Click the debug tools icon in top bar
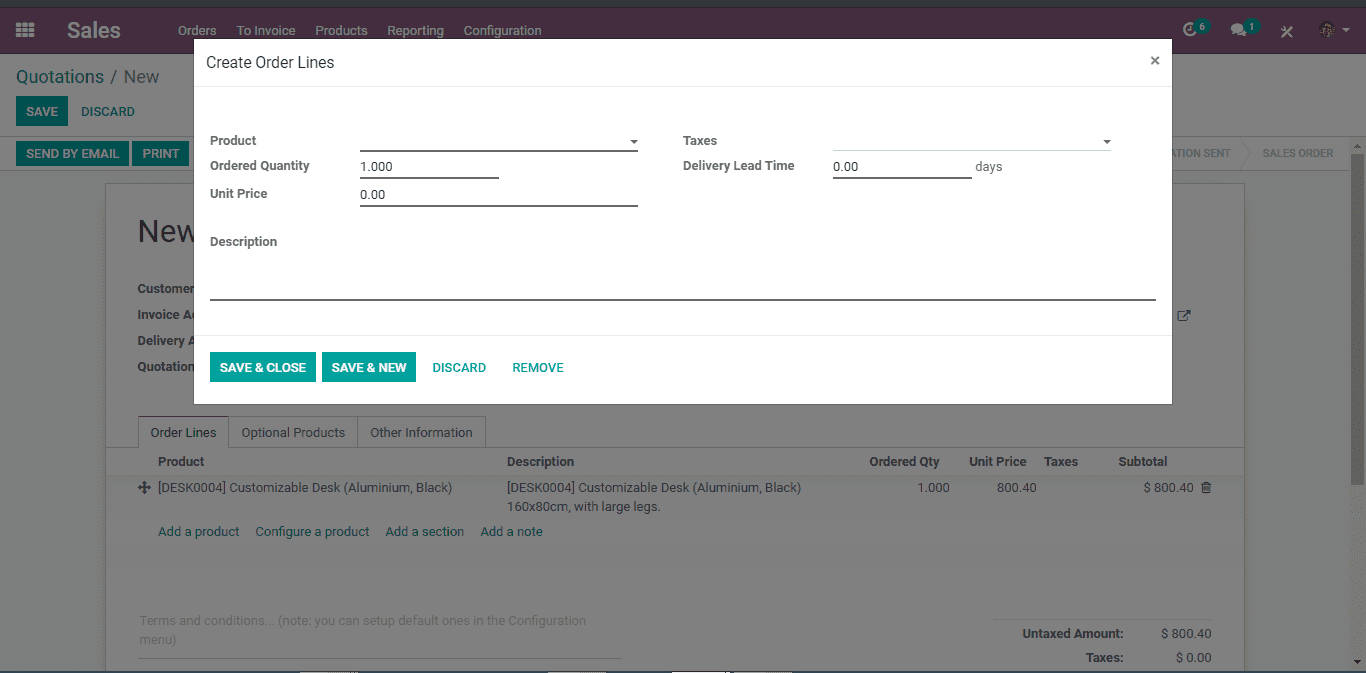 pos(1287,31)
